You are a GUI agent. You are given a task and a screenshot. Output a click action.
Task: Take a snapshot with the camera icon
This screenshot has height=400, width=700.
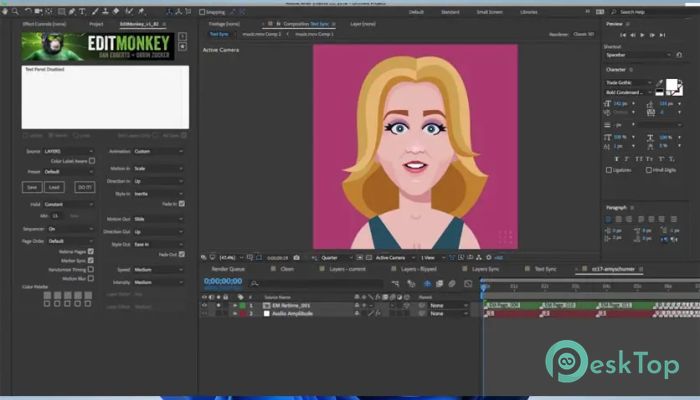point(296,258)
